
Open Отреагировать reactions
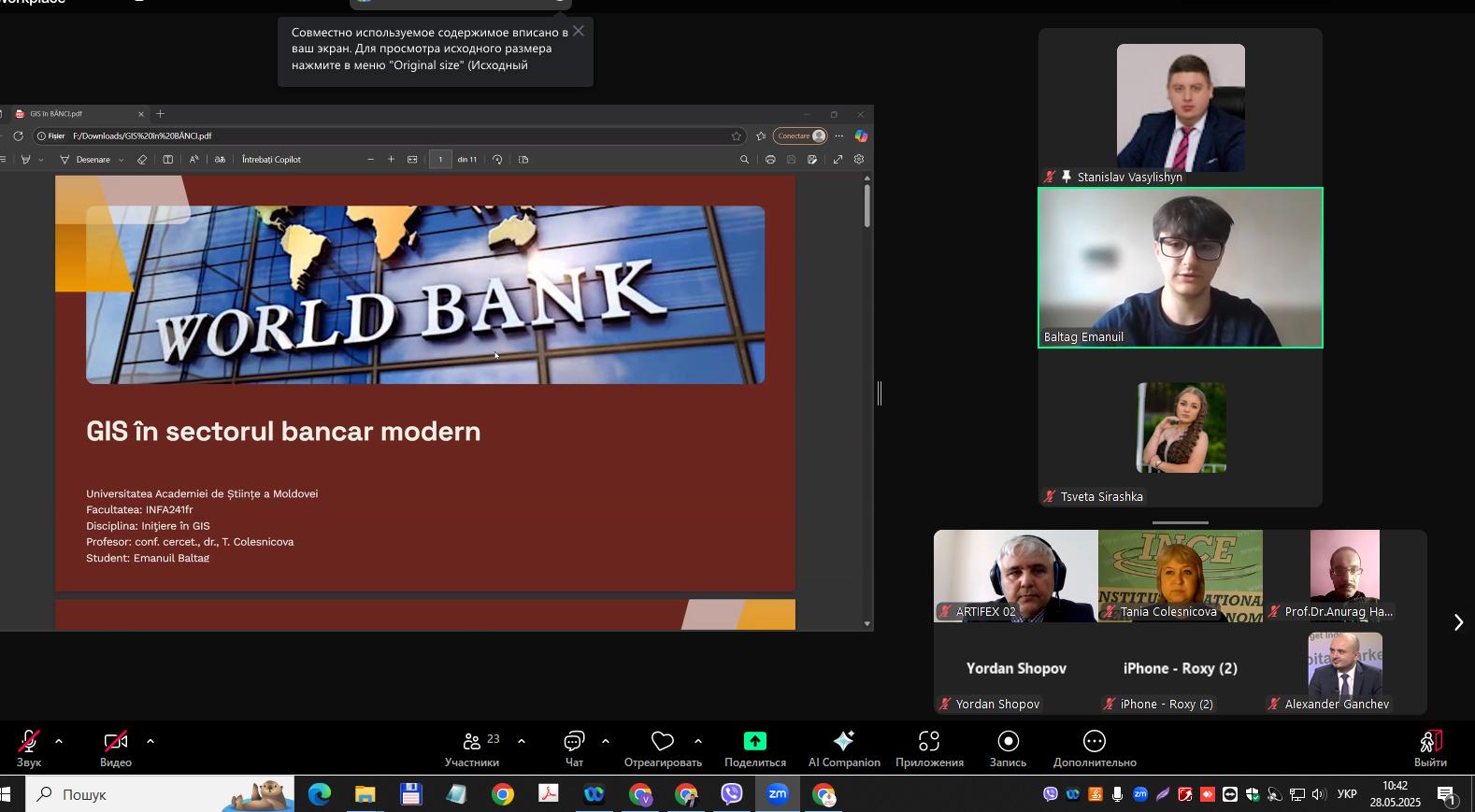click(x=663, y=748)
